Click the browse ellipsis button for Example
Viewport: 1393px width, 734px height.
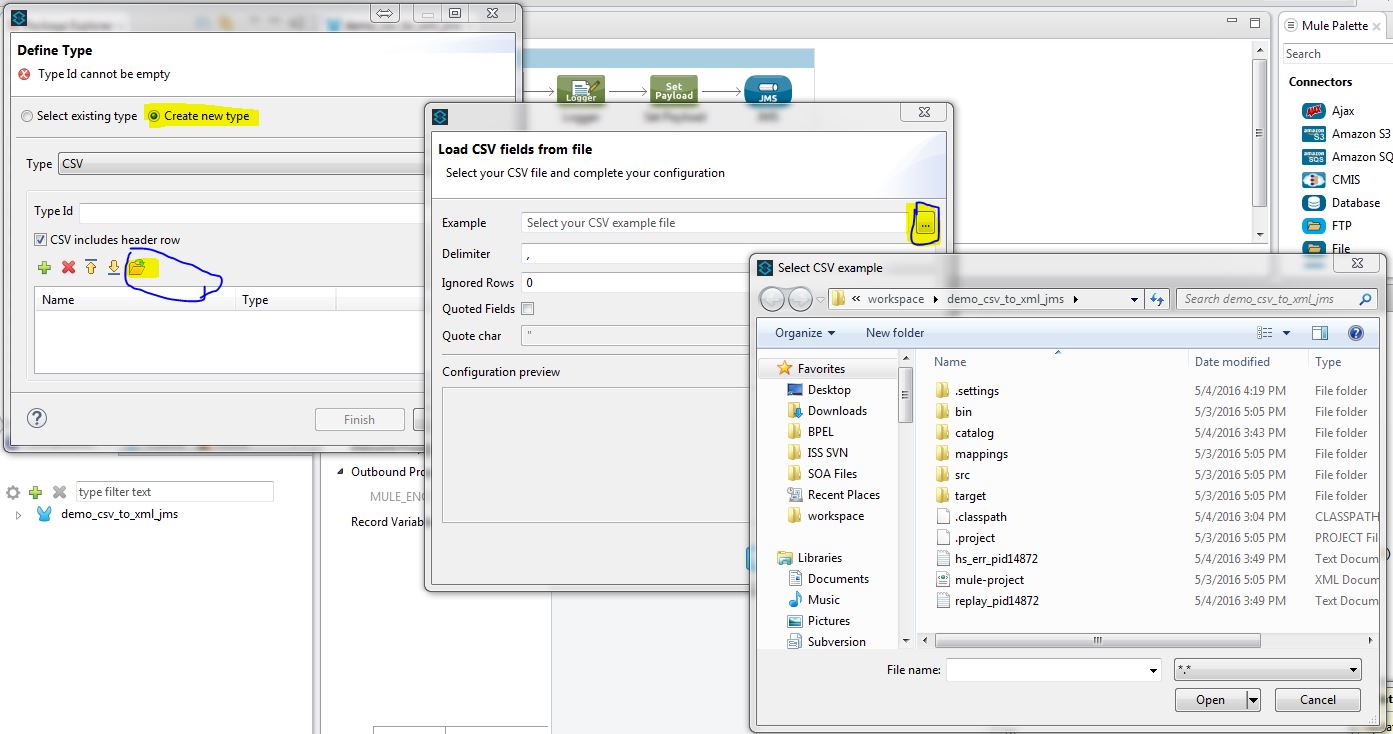[925, 226]
